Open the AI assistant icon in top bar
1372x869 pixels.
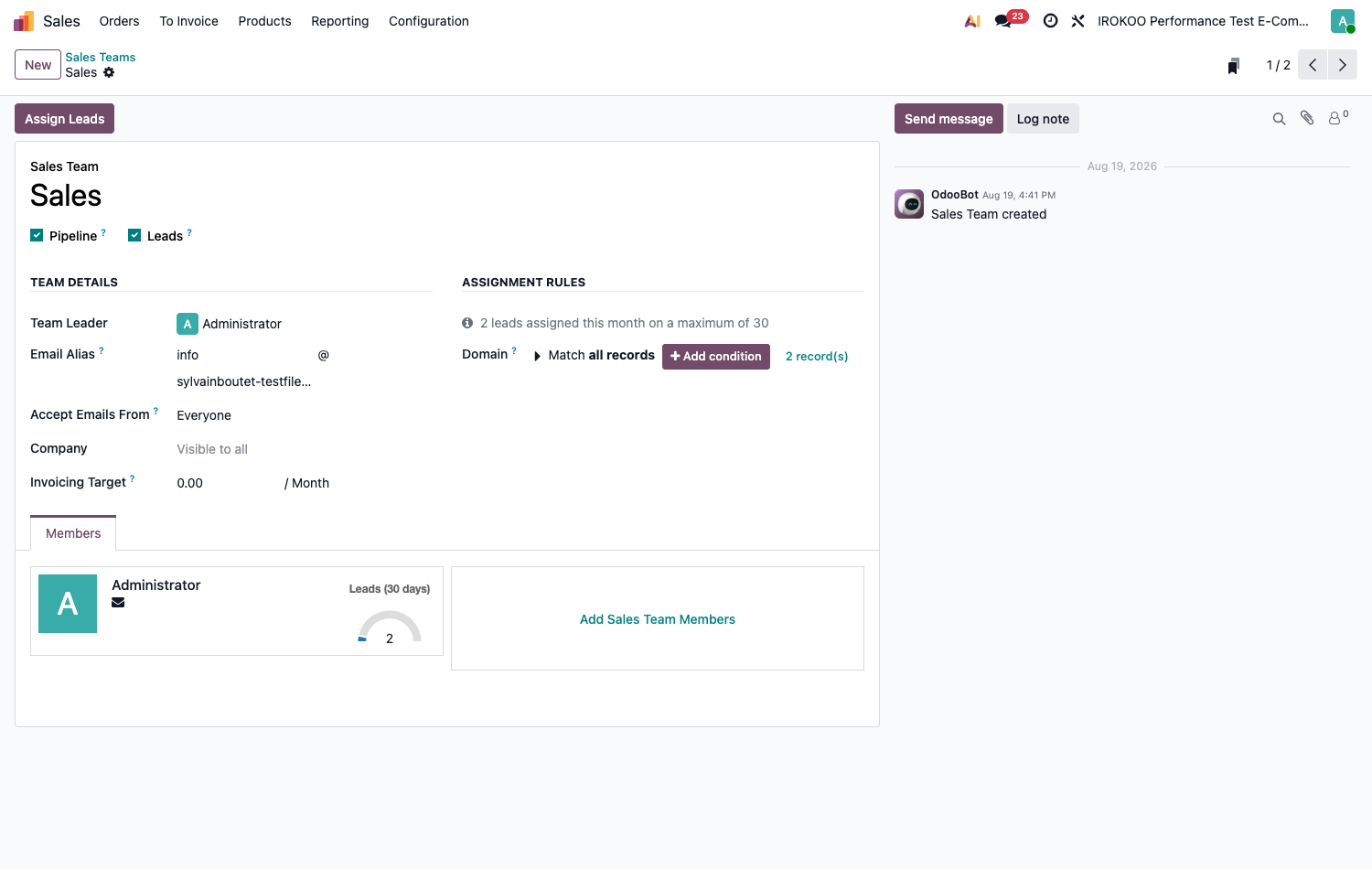click(972, 21)
